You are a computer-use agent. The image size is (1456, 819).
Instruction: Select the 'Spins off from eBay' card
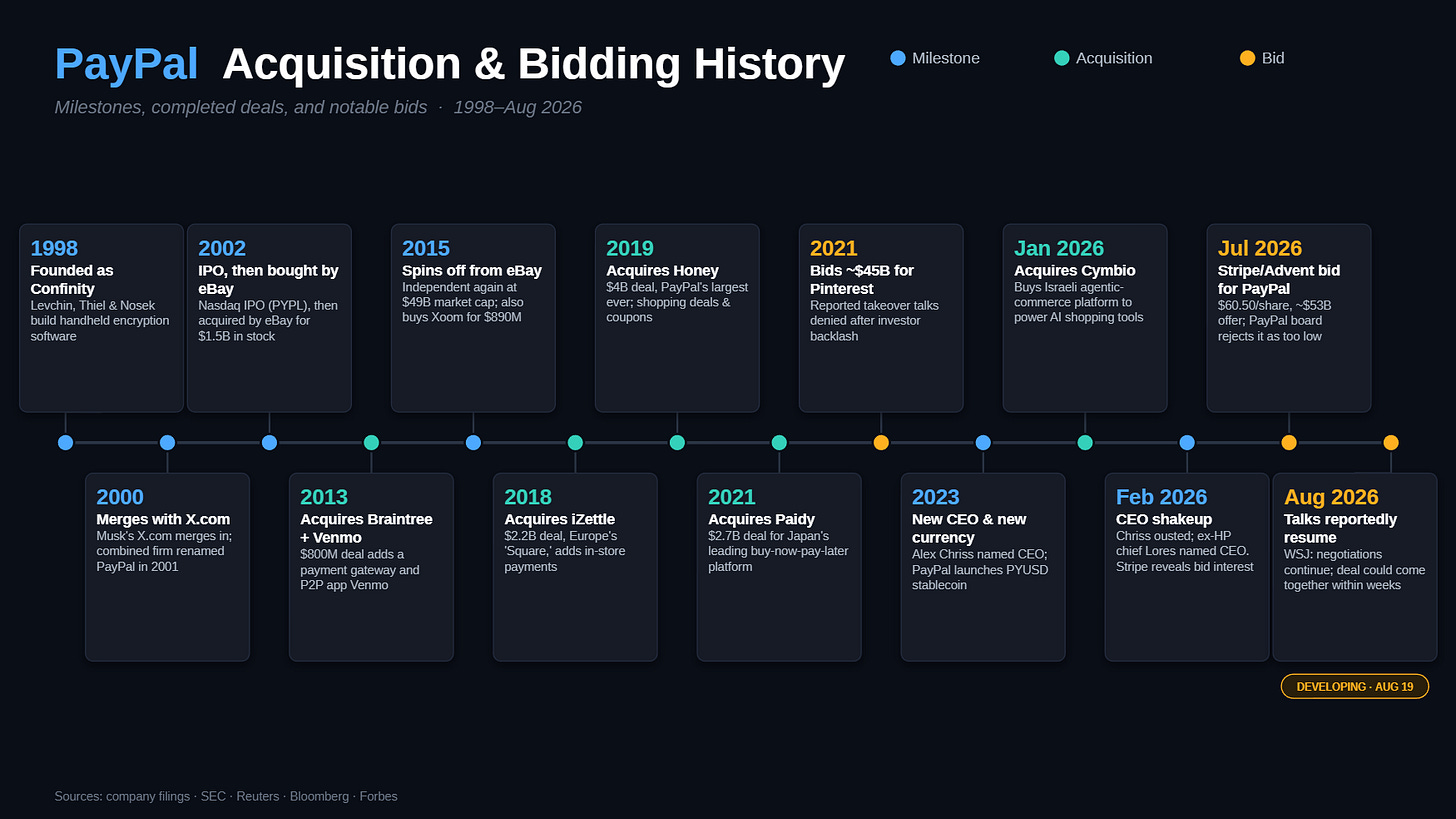473,318
